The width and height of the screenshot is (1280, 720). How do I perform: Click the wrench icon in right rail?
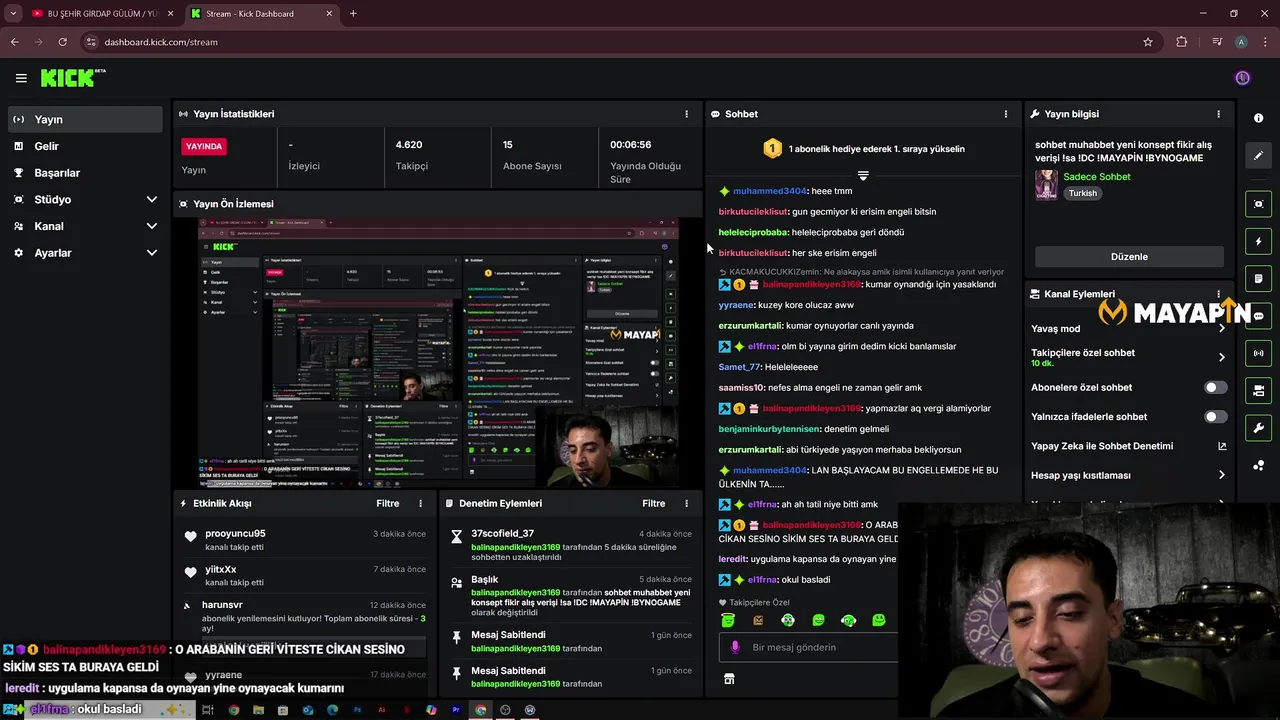point(1258,428)
